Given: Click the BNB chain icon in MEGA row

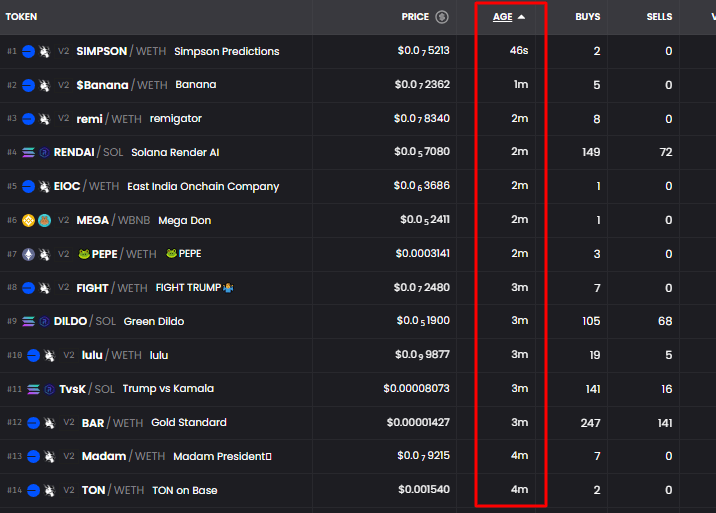Looking at the screenshot, I should tap(28, 220).
